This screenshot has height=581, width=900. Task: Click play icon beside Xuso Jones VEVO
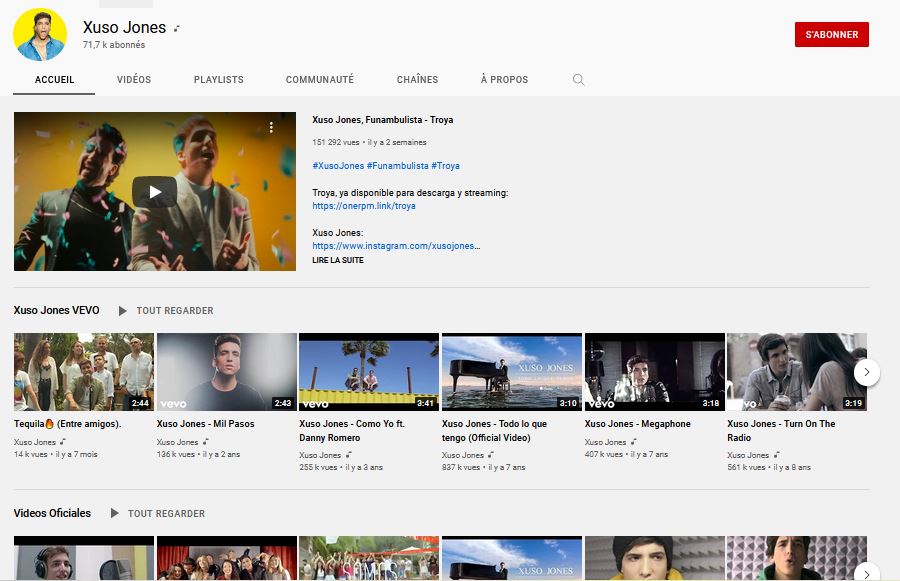click(x=122, y=311)
